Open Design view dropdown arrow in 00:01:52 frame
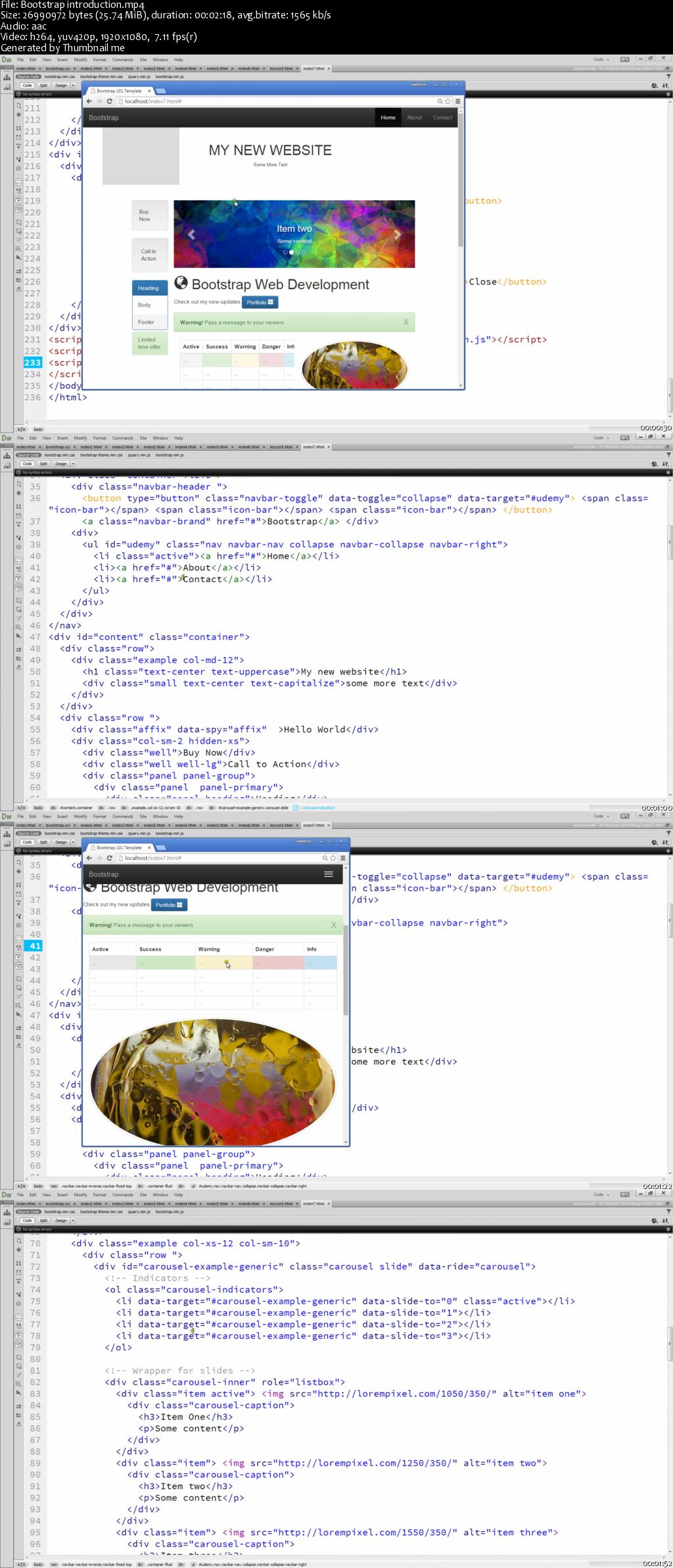Screen dimensions: 673x1568 pyautogui.click(x=73, y=1221)
